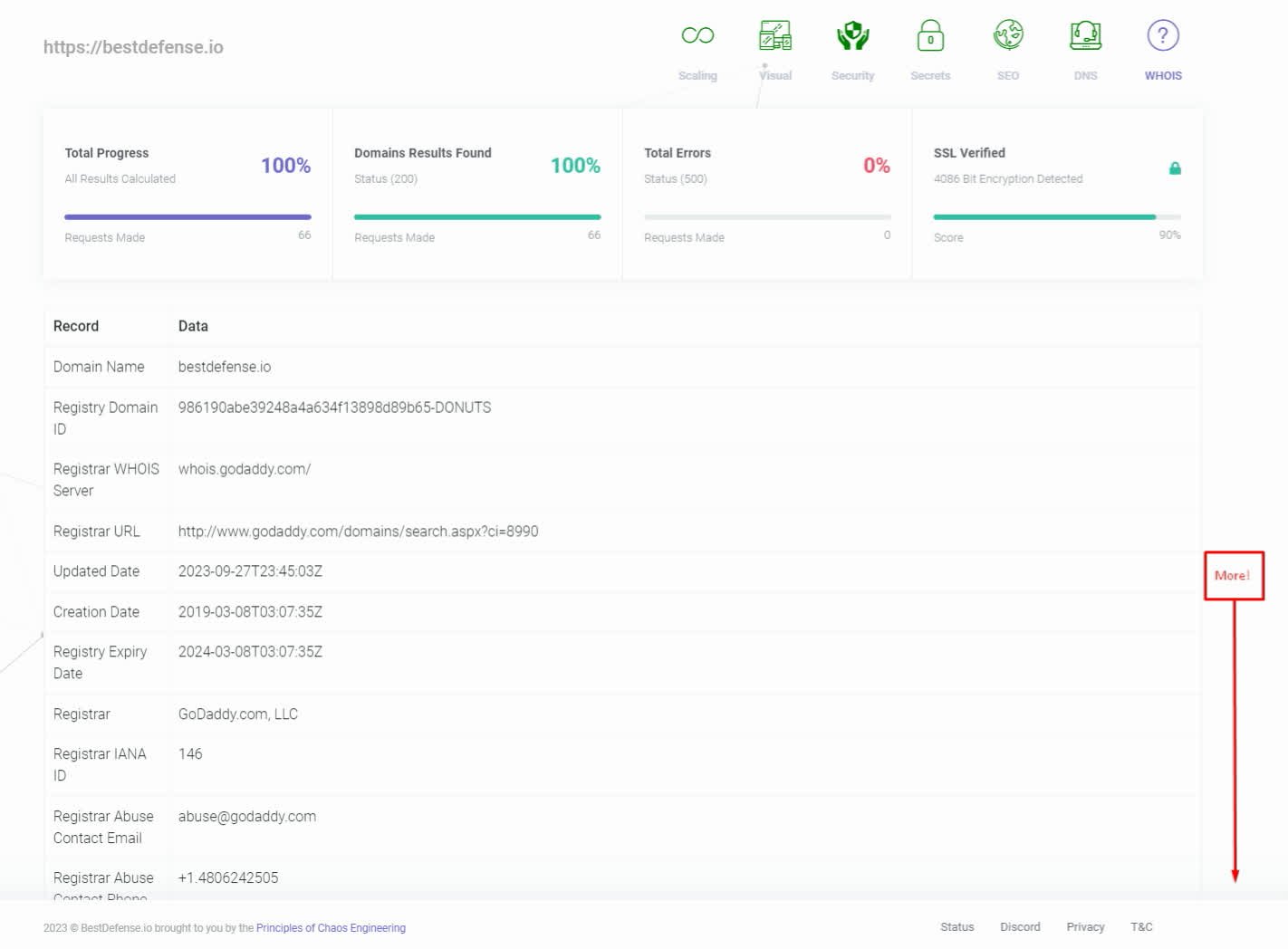The height and width of the screenshot is (949, 1288).
Task: Click the red More! box
Action: click(1233, 576)
